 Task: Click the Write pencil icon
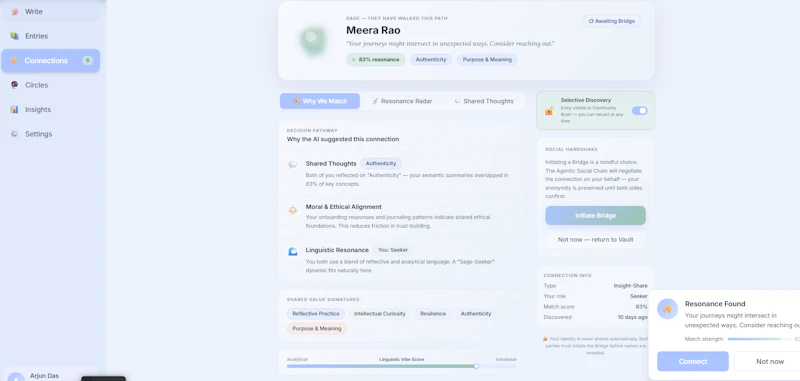click(x=14, y=11)
